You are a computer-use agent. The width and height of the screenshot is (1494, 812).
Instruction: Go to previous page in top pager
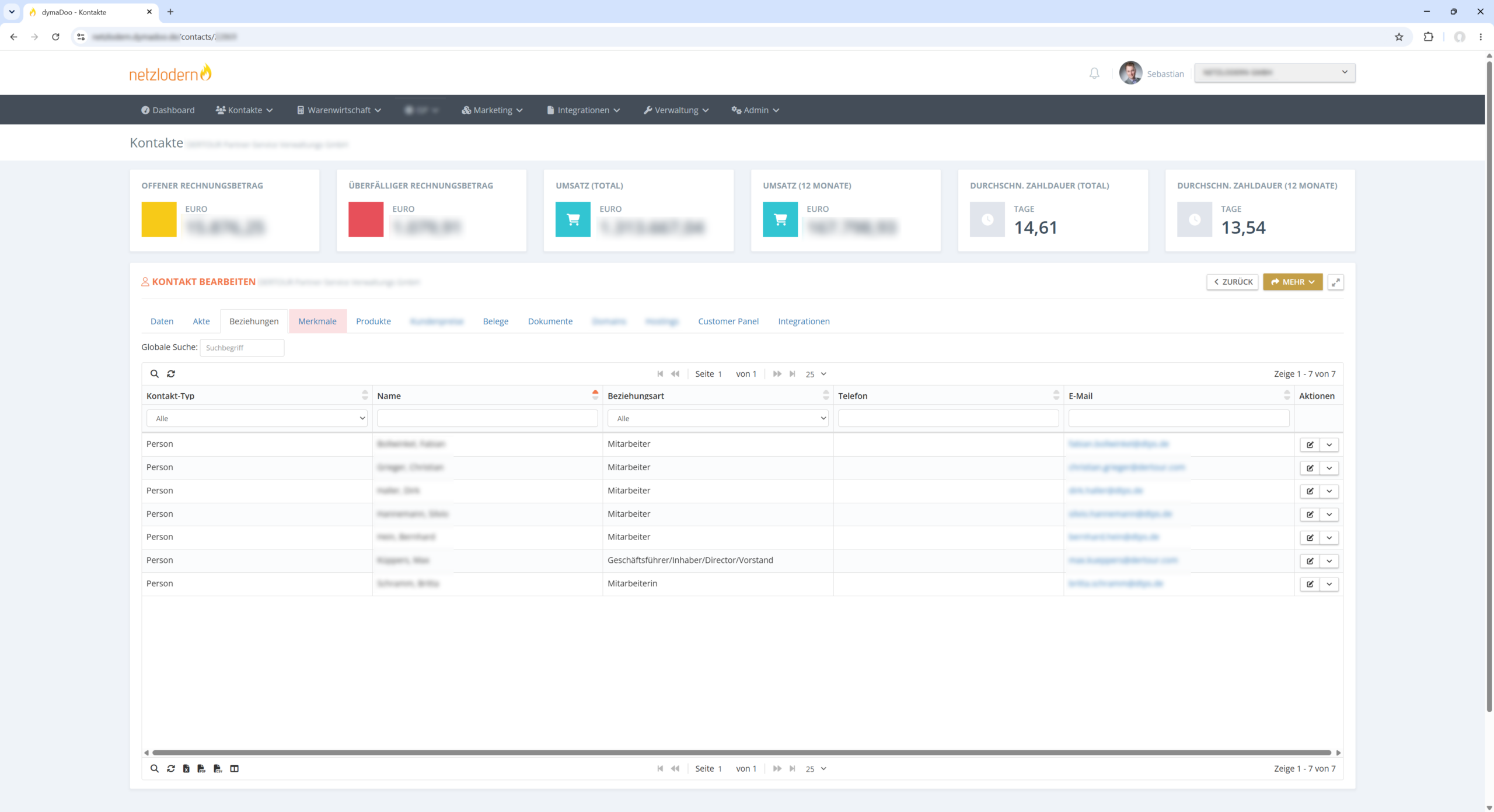click(x=675, y=374)
